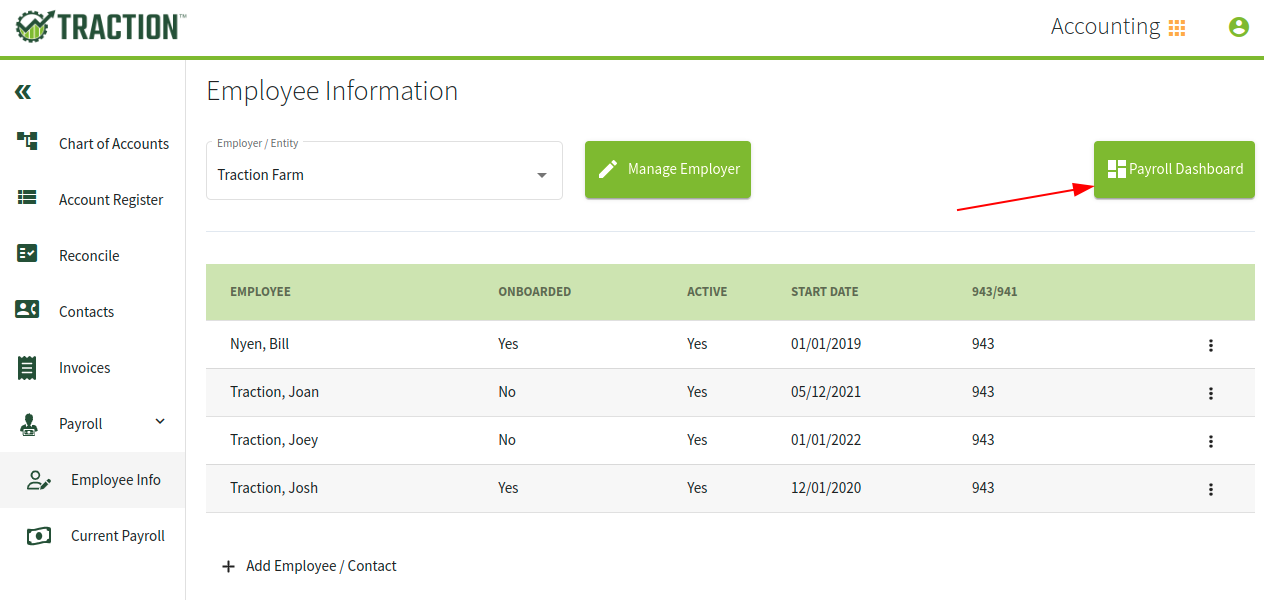The image size is (1264, 600).
Task: Open the options menu for Traction, Josh
Action: coord(1211,489)
